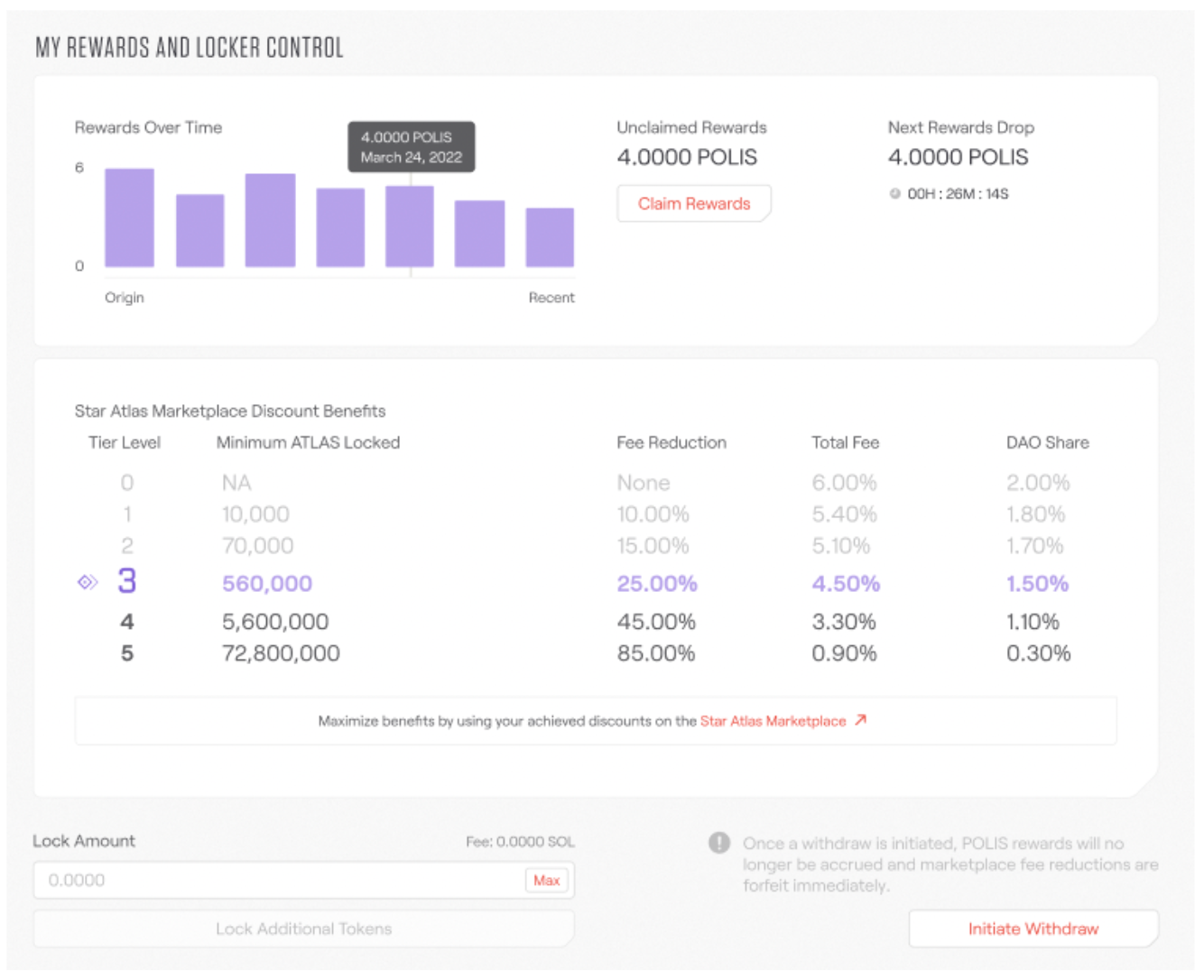Select the tier 4 row with 5,600,000
The width and height of the screenshot is (1204, 980).
point(274,622)
